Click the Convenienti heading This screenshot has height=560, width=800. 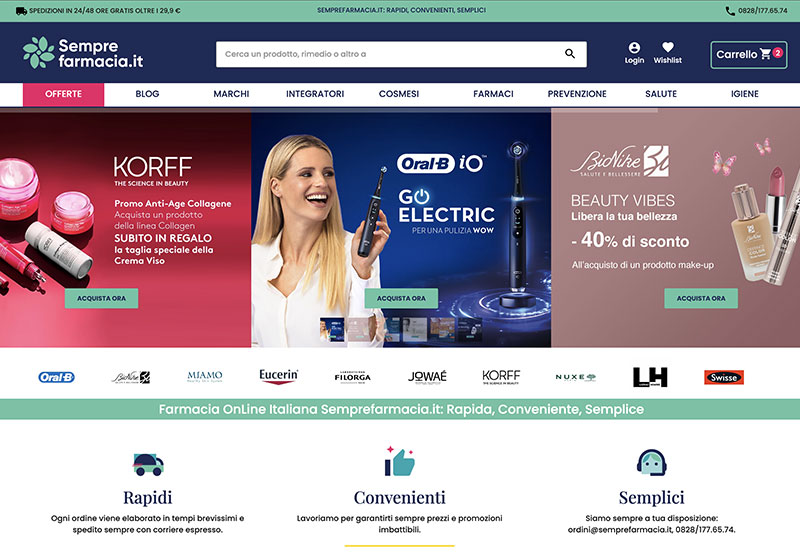tap(399, 497)
